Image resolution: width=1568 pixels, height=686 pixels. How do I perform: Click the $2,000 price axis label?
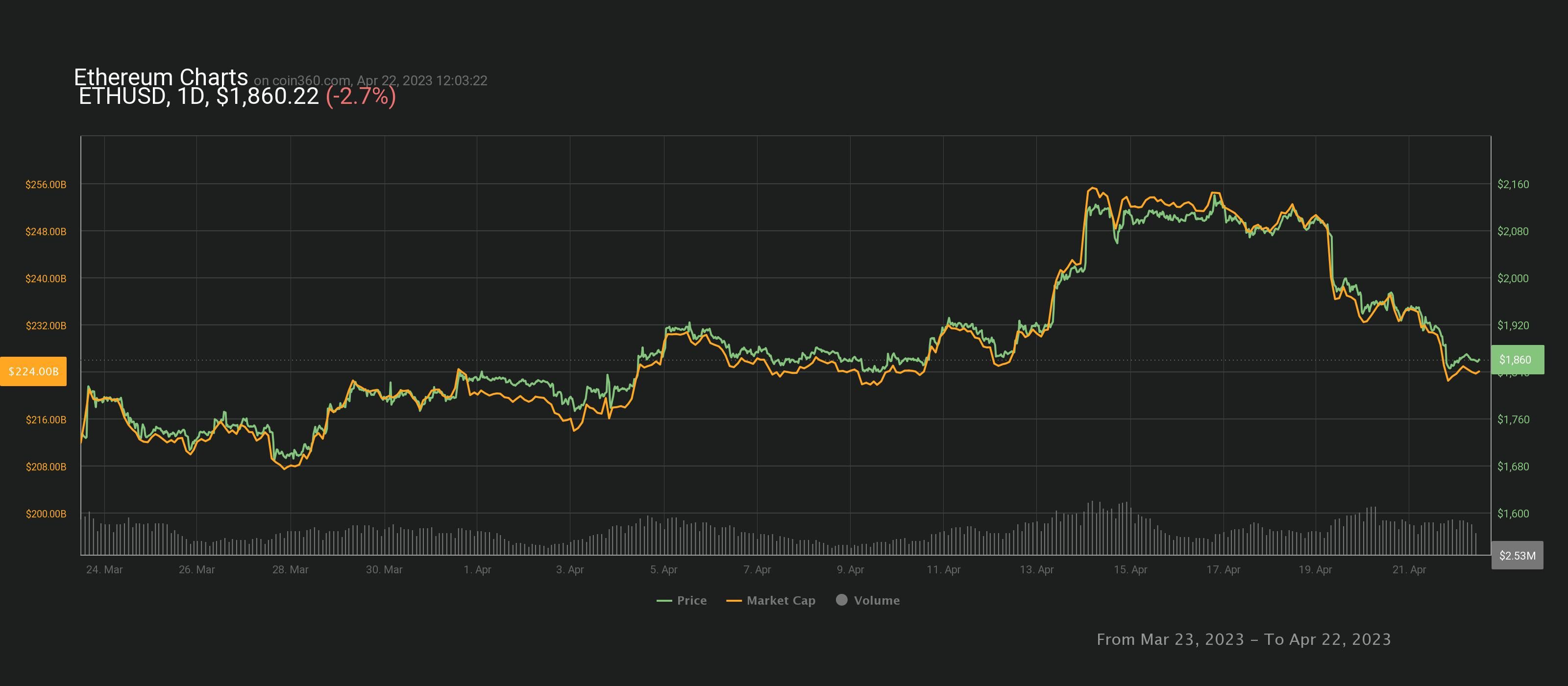coord(1513,279)
